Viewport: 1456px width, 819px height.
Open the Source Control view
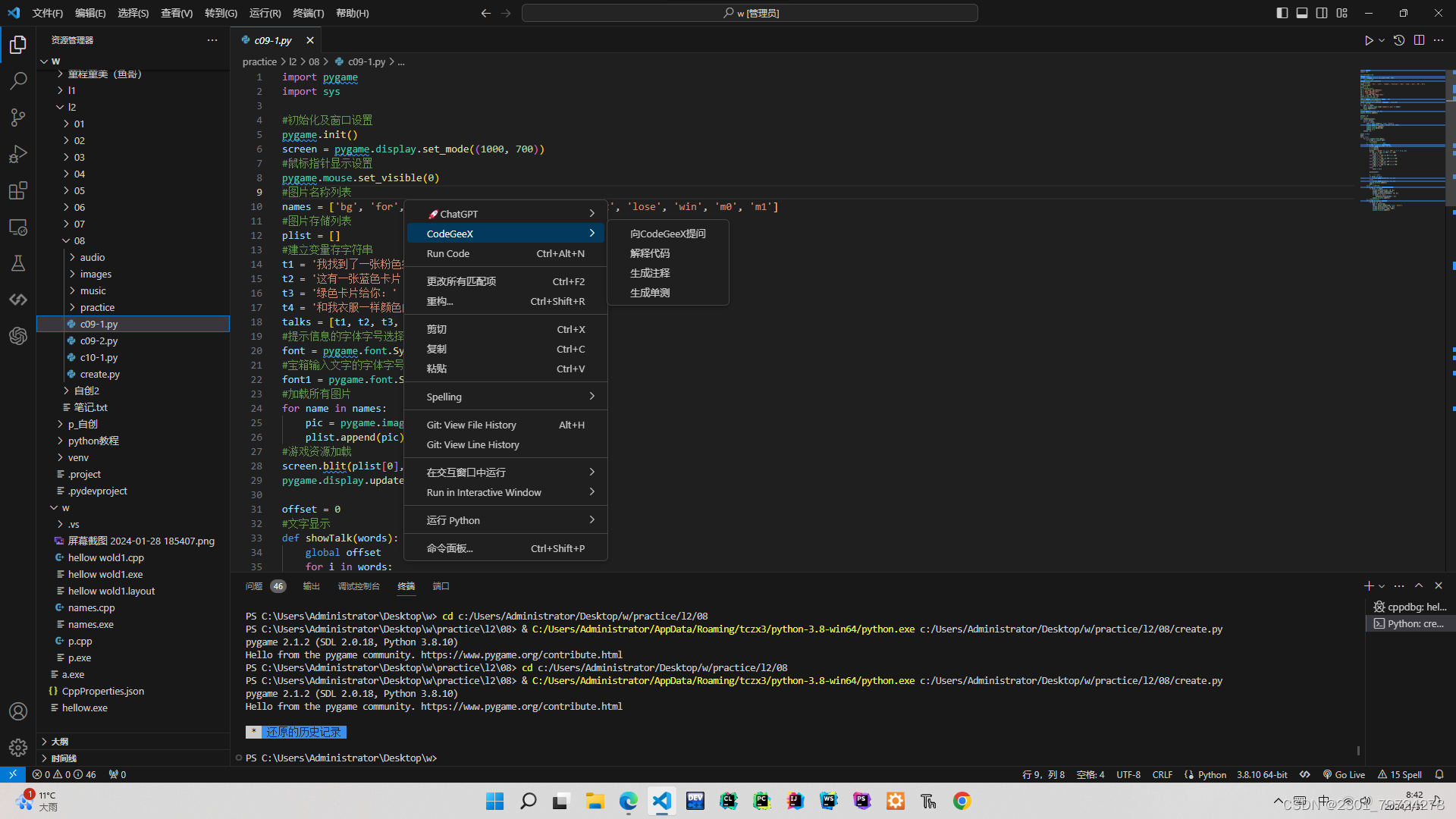(18, 118)
